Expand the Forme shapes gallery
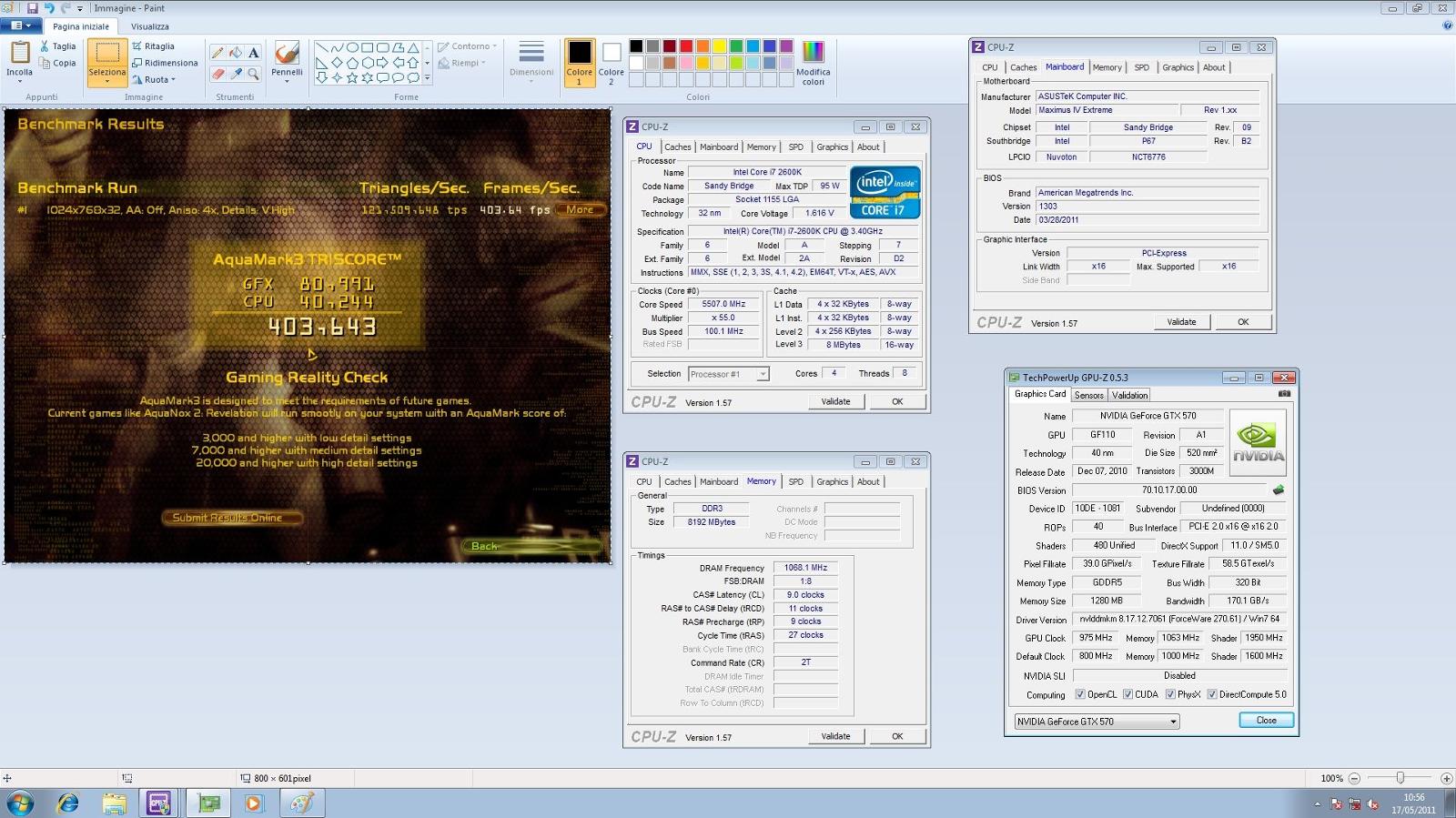Image resolution: width=1456 pixels, height=818 pixels. click(x=427, y=79)
